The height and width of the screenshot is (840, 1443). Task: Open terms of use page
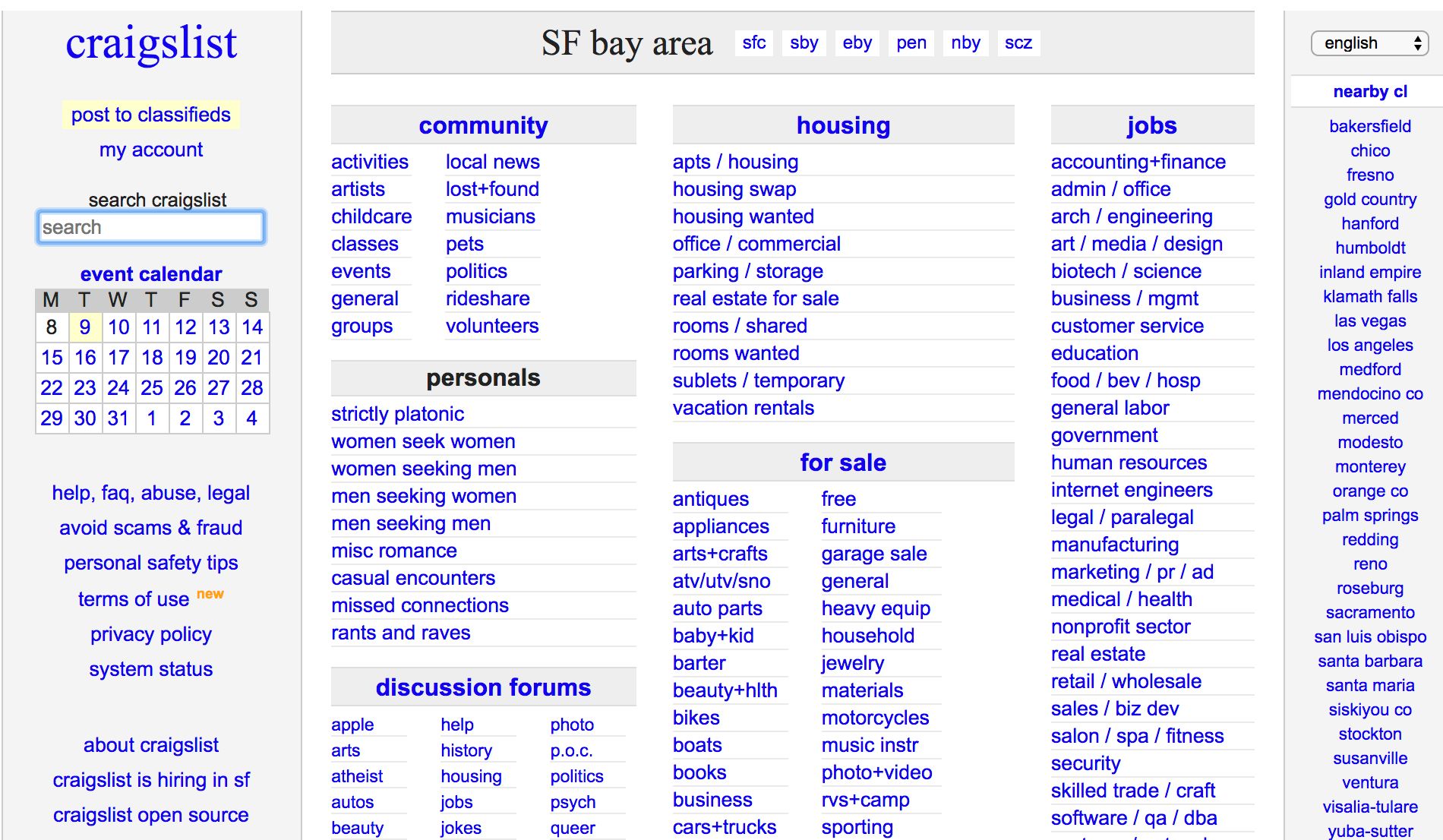coord(134,599)
